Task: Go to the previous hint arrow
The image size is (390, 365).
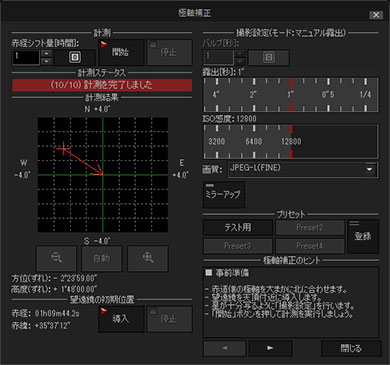Action: point(225,348)
